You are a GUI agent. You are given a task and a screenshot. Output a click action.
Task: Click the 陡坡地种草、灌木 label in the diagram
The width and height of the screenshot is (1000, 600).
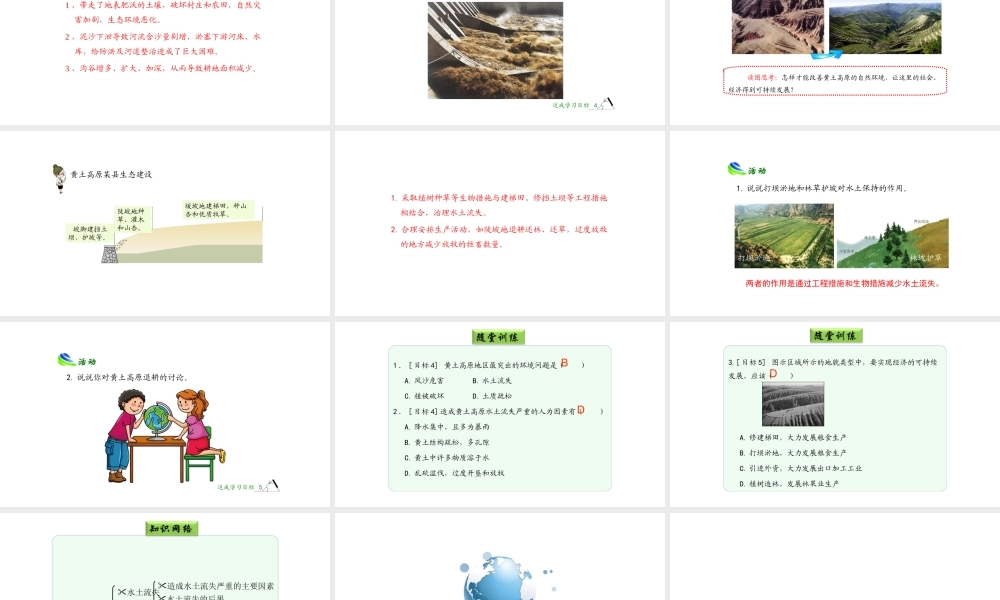(x=132, y=219)
